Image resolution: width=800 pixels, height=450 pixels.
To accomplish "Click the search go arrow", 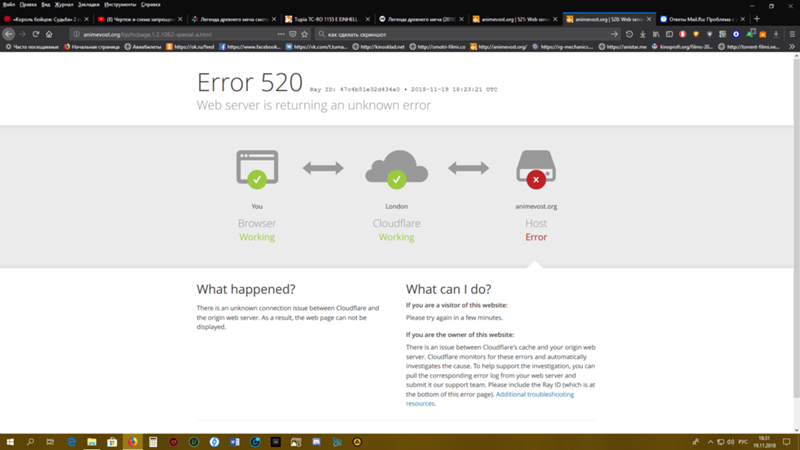I will point(614,34).
